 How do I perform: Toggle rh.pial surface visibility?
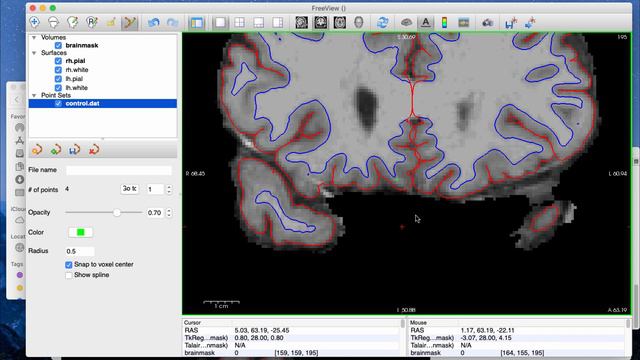click(x=58, y=61)
